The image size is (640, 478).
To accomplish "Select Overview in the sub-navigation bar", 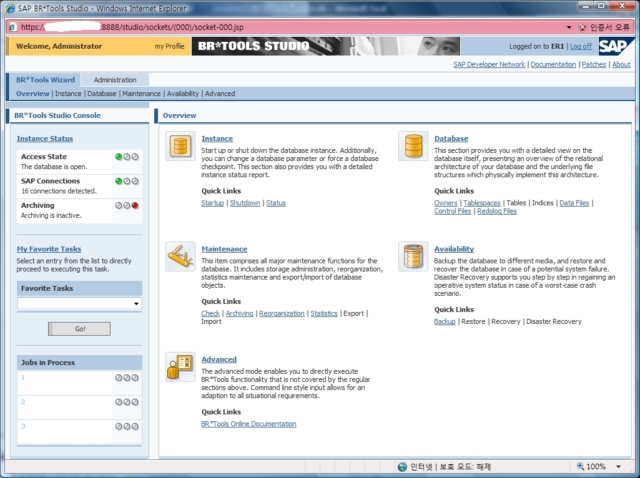I will click(33, 93).
